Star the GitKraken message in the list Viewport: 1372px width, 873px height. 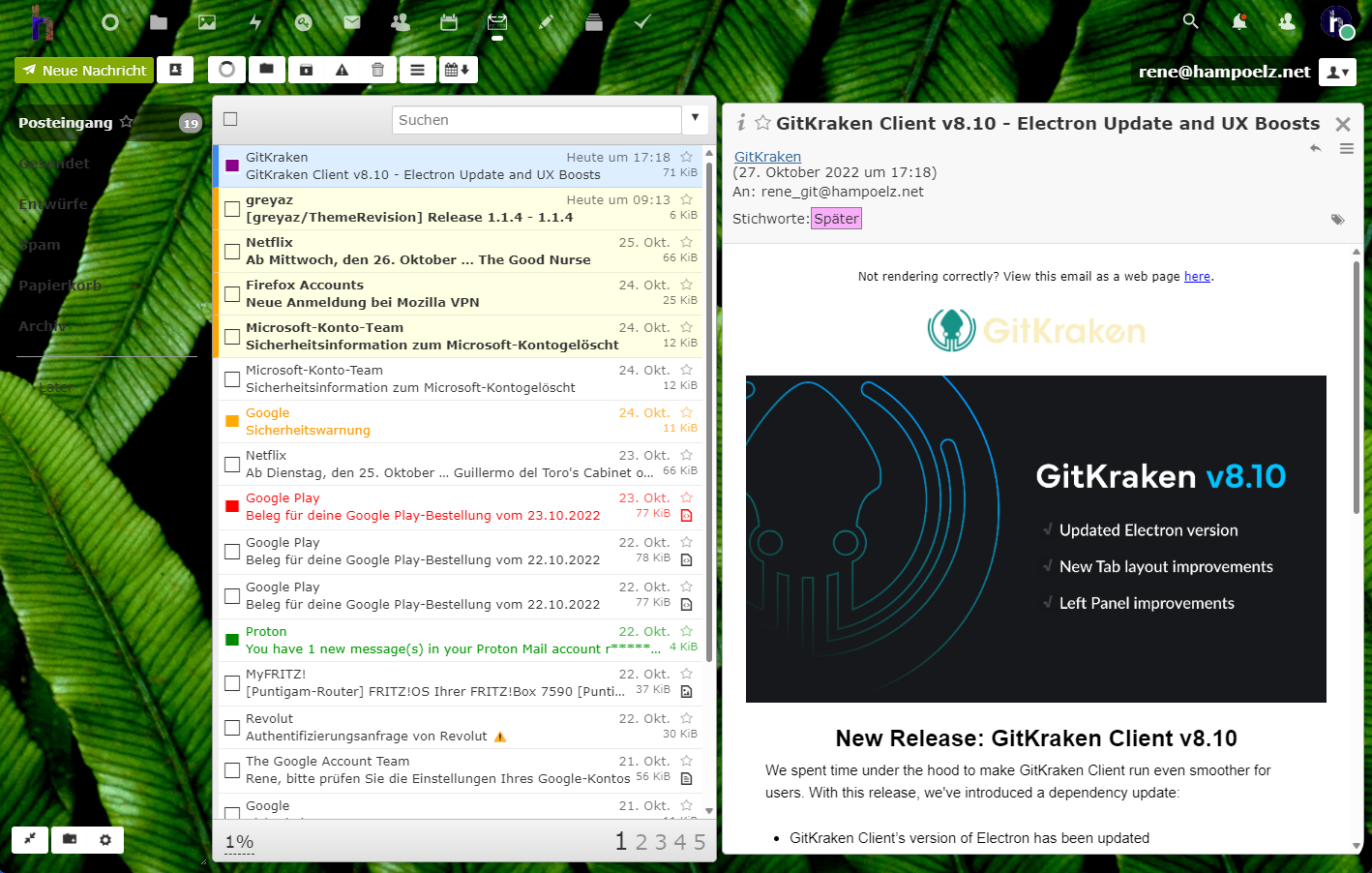point(686,157)
